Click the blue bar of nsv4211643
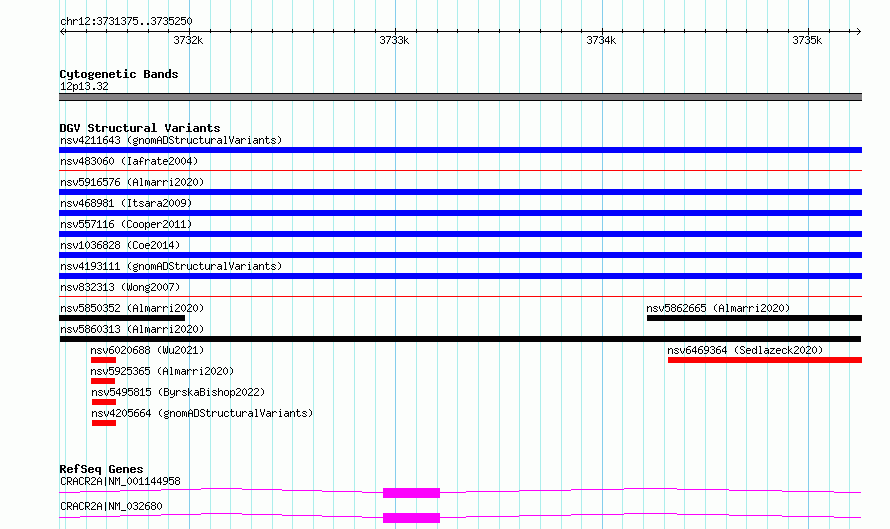The width and height of the screenshot is (890, 529). 460,150
